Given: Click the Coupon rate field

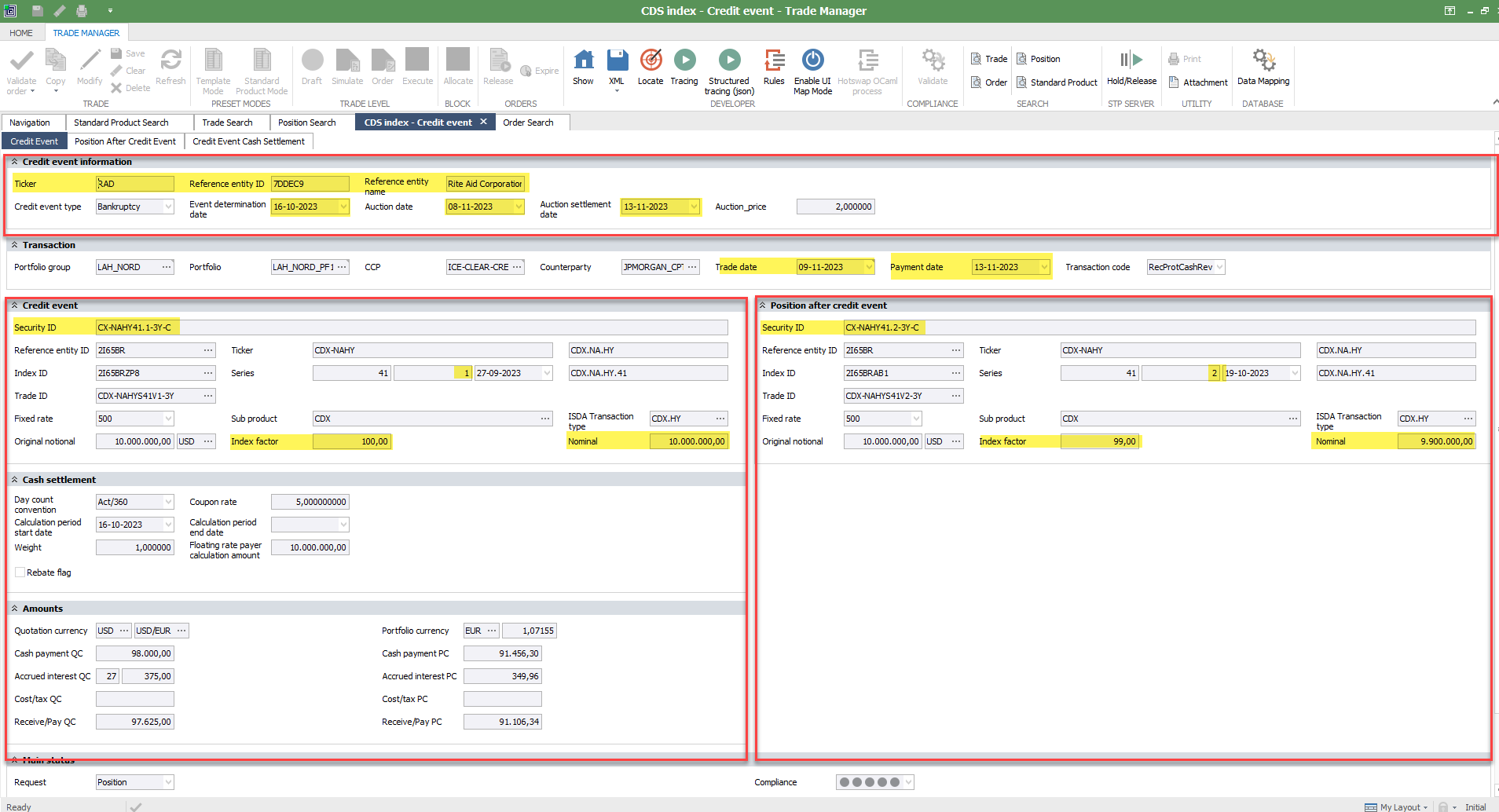Looking at the screenshot, I should point(310,502).
